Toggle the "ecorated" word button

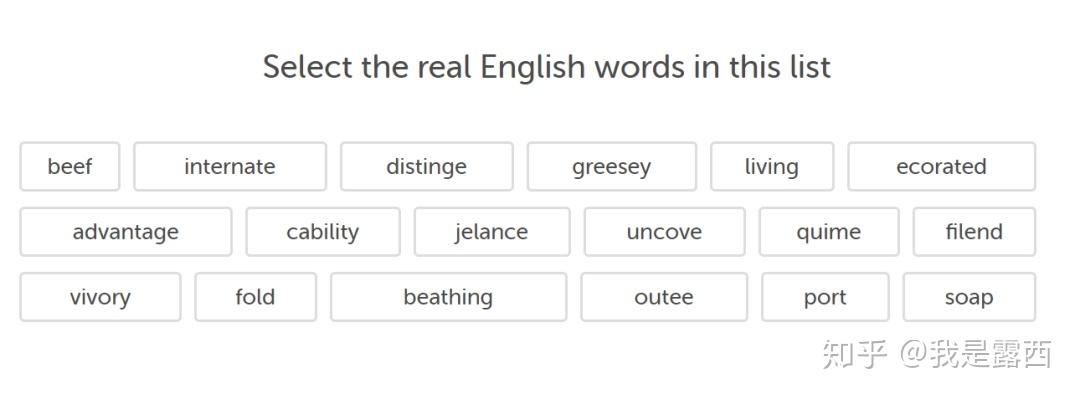942,166
